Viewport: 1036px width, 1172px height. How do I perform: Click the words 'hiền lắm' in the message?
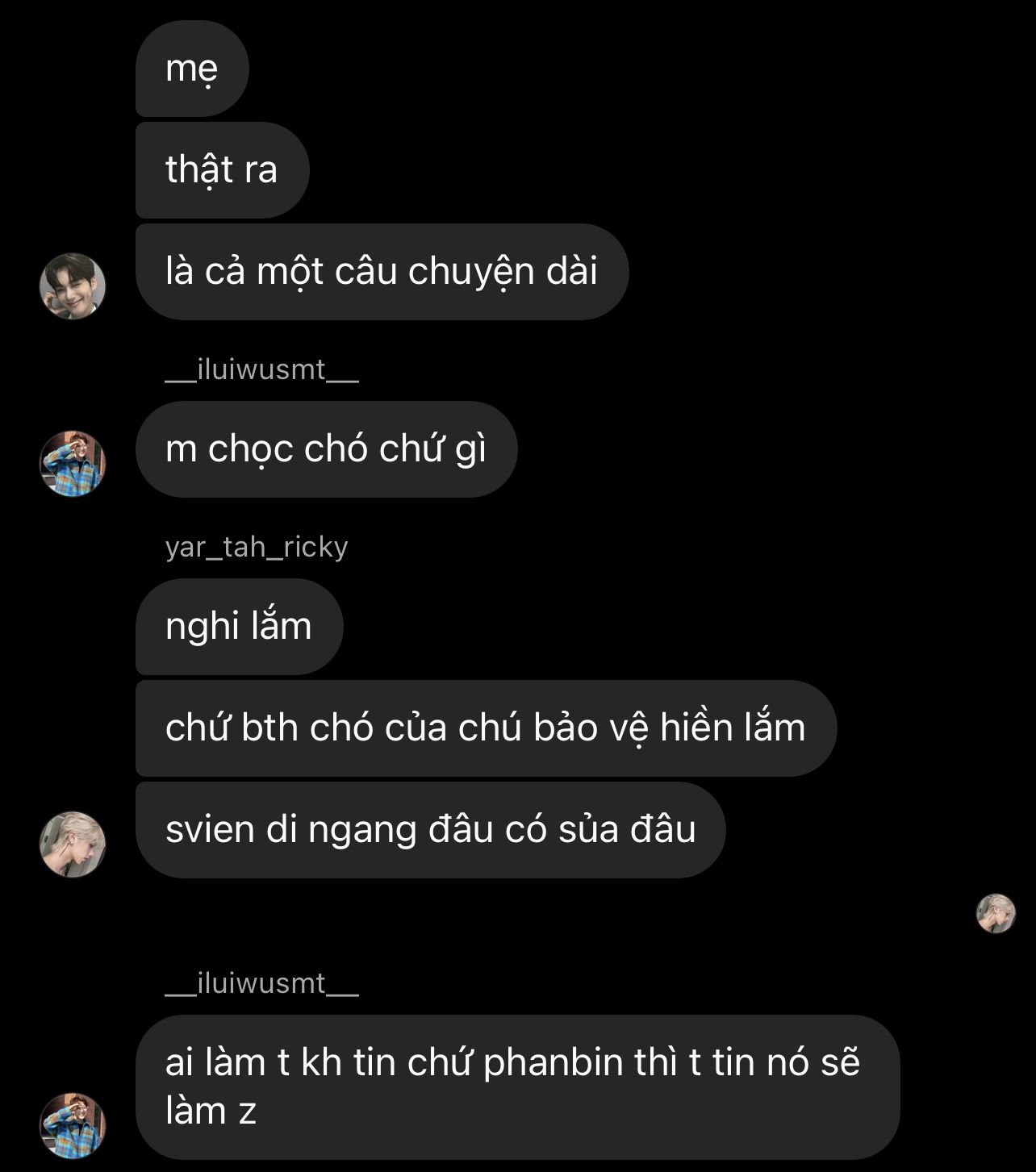pyautogui.click(x=733, y=728)
